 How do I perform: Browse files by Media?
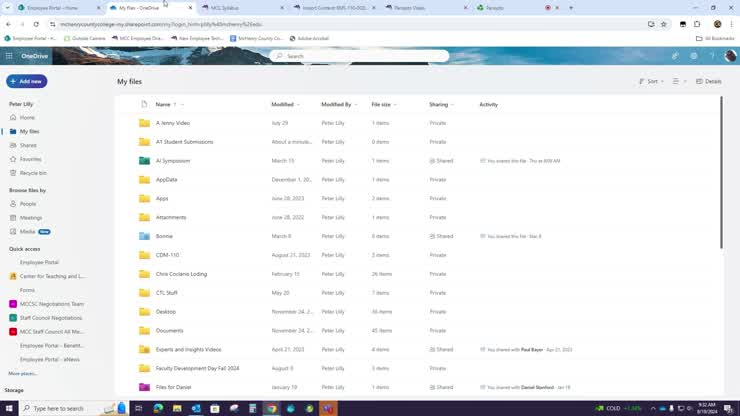point(27,232)
